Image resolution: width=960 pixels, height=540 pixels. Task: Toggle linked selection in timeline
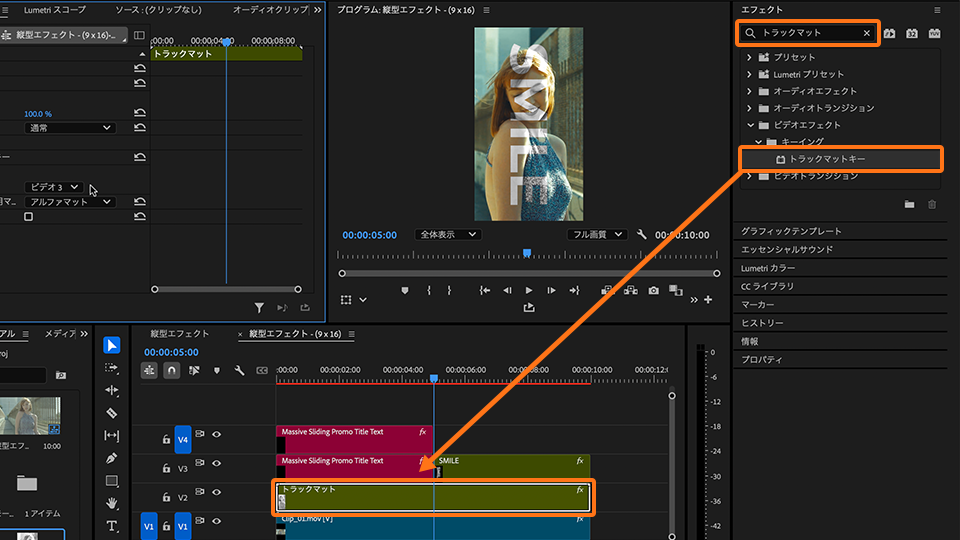point(194,370)
